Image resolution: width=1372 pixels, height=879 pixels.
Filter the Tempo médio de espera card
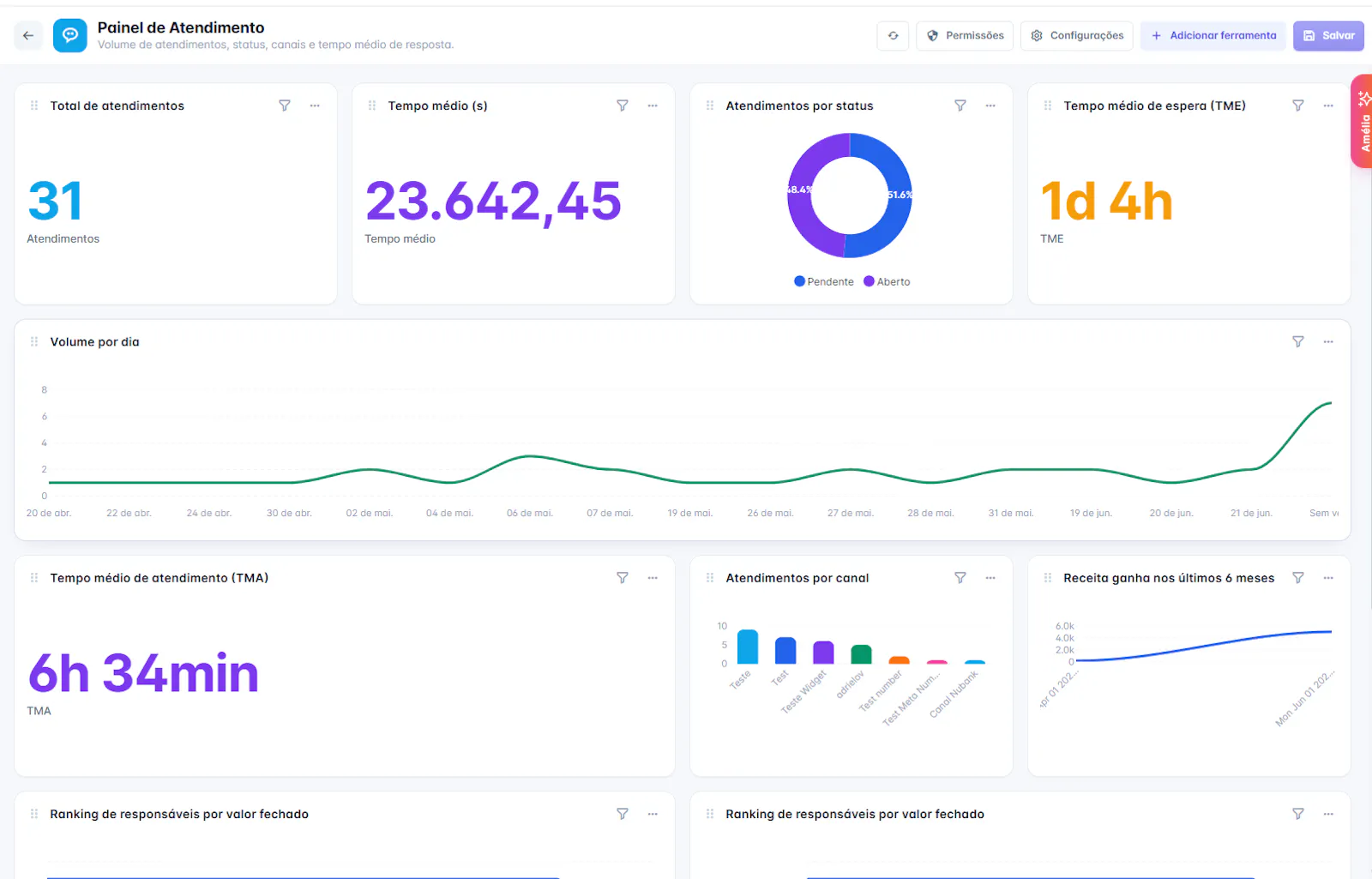click(x=1298, y=105)
